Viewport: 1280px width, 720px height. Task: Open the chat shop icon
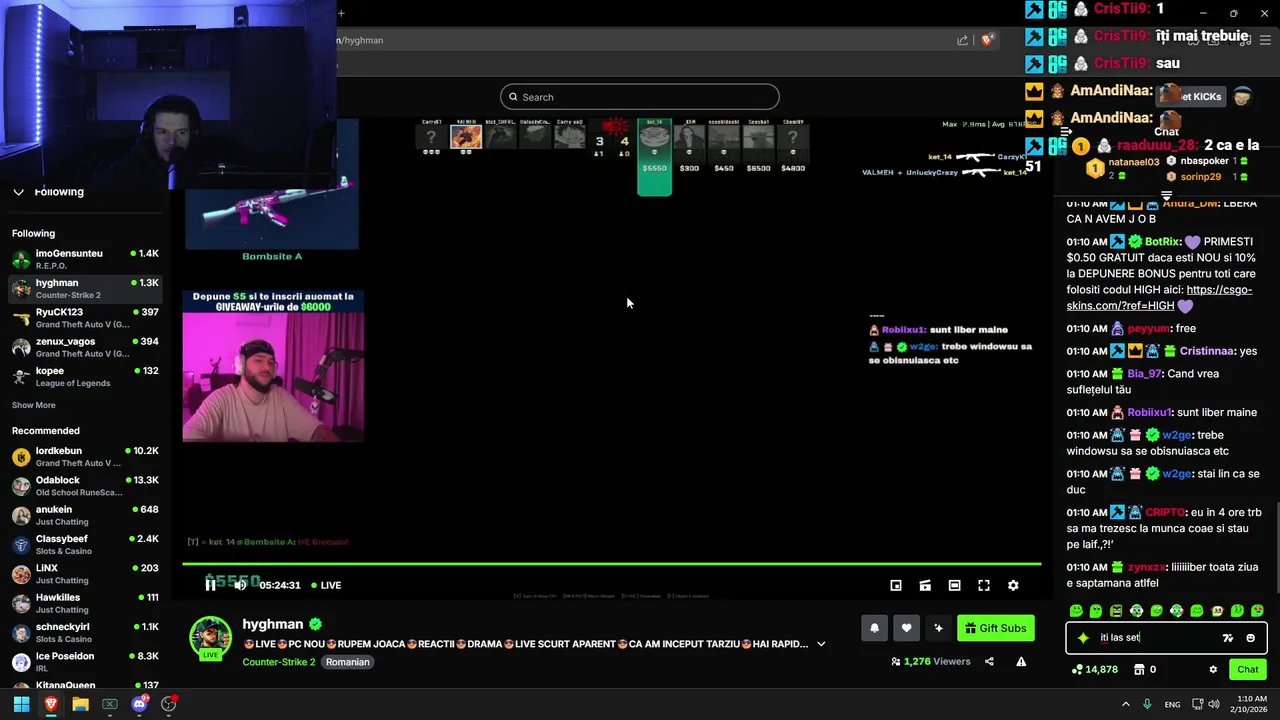click(1138, 669)
